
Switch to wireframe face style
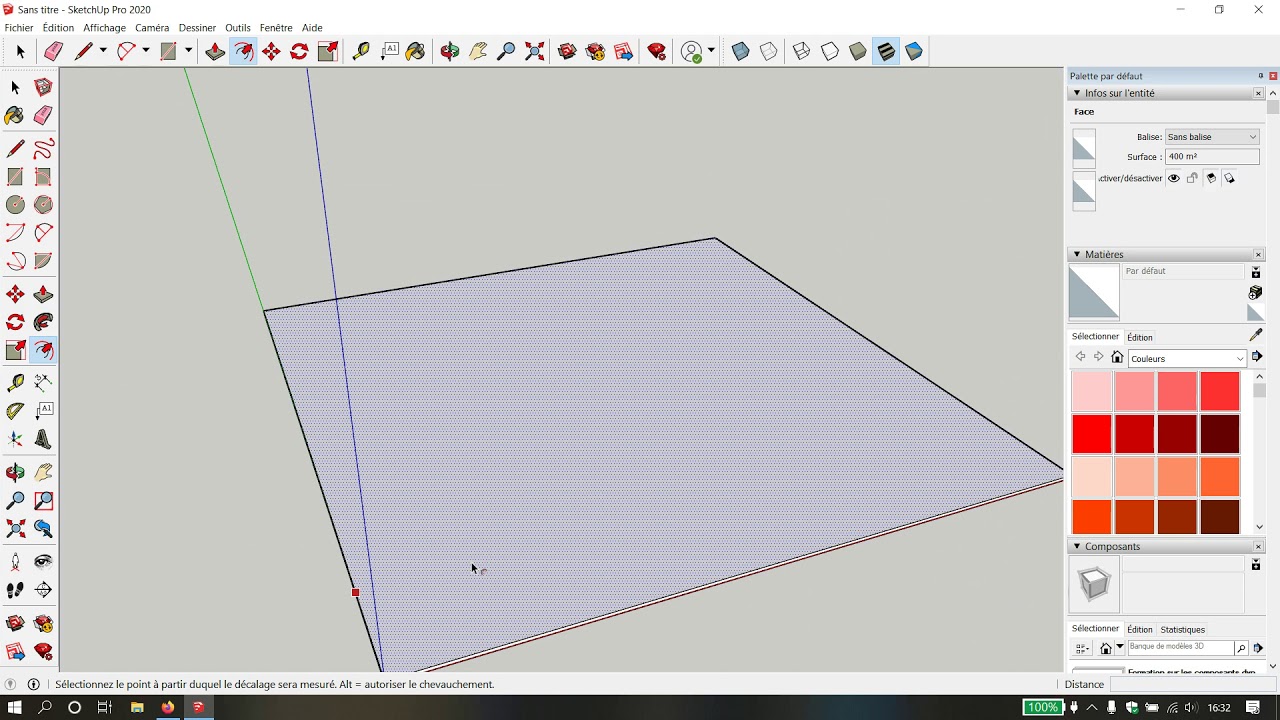[x=801, y=51]
